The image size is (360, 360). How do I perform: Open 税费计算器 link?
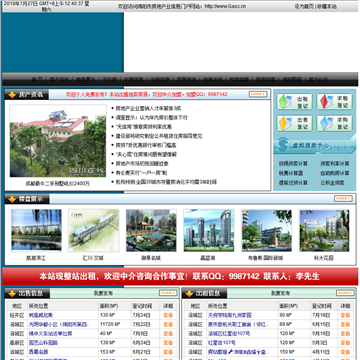point(291,174)
